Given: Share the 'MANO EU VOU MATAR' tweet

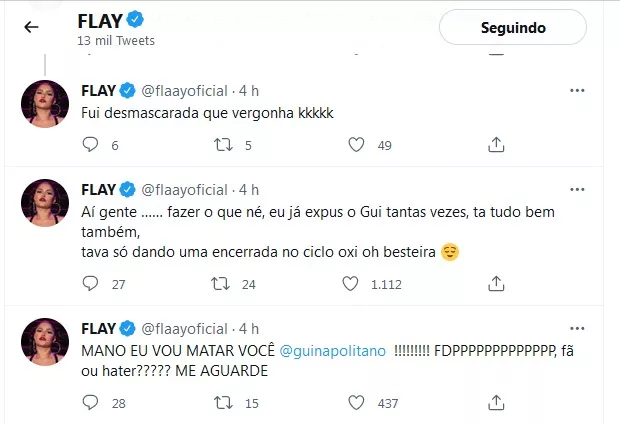Looking at the screenshot, I should tap(496, 402).
